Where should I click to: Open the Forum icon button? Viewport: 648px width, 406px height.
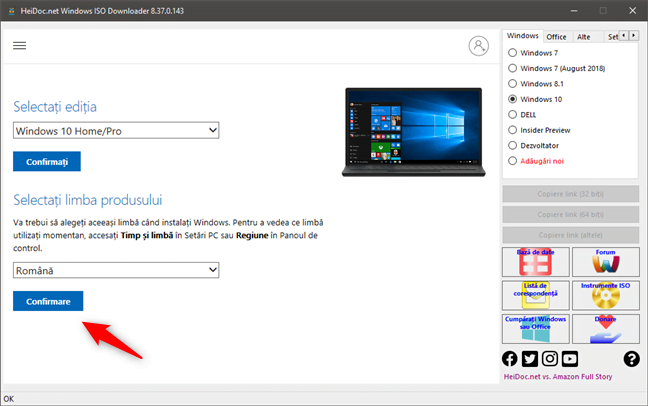coord(605,262)
